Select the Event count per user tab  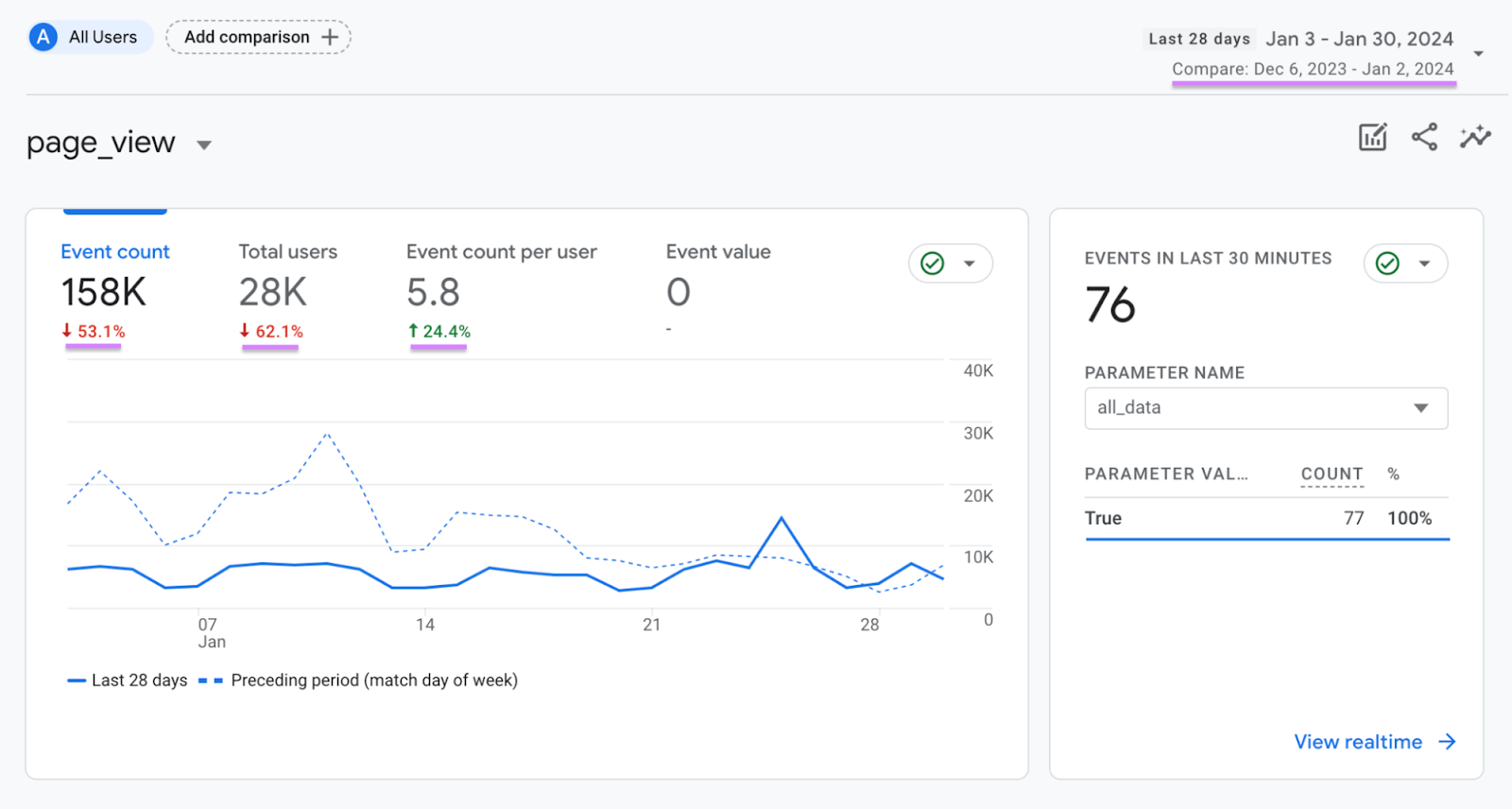coord(501,252)
